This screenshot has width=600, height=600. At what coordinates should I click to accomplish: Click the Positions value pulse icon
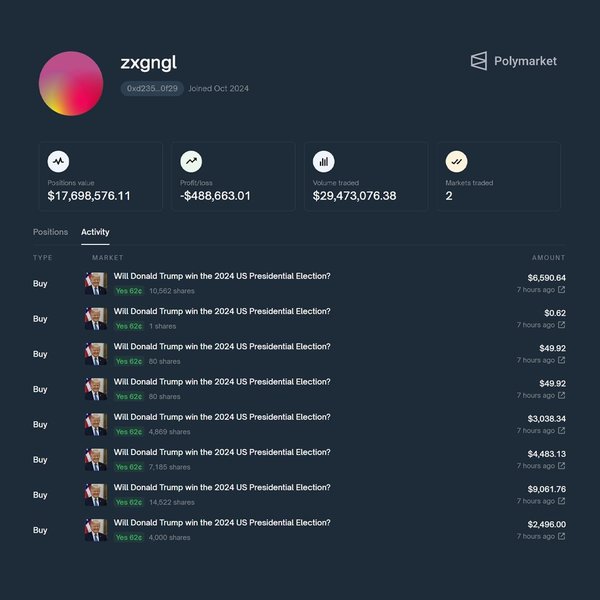click(59, 161)
